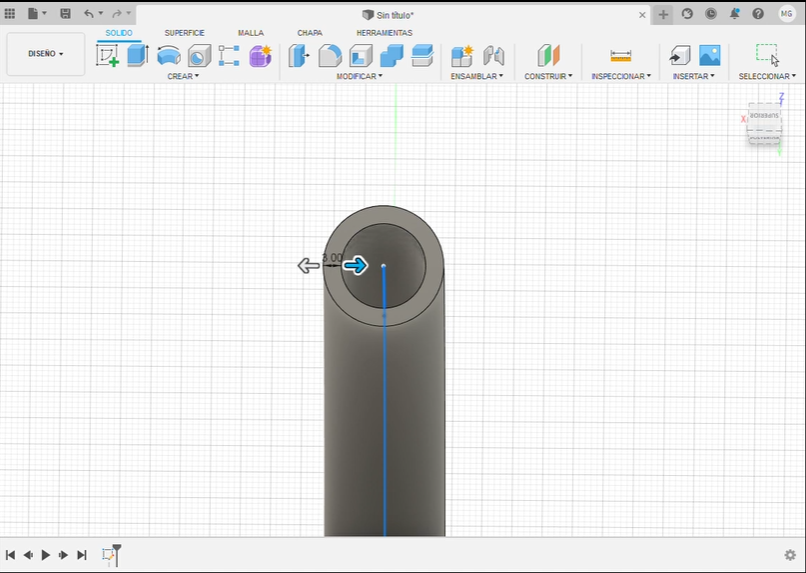
Task: Select the Combine tool
Action: (392, 56)
